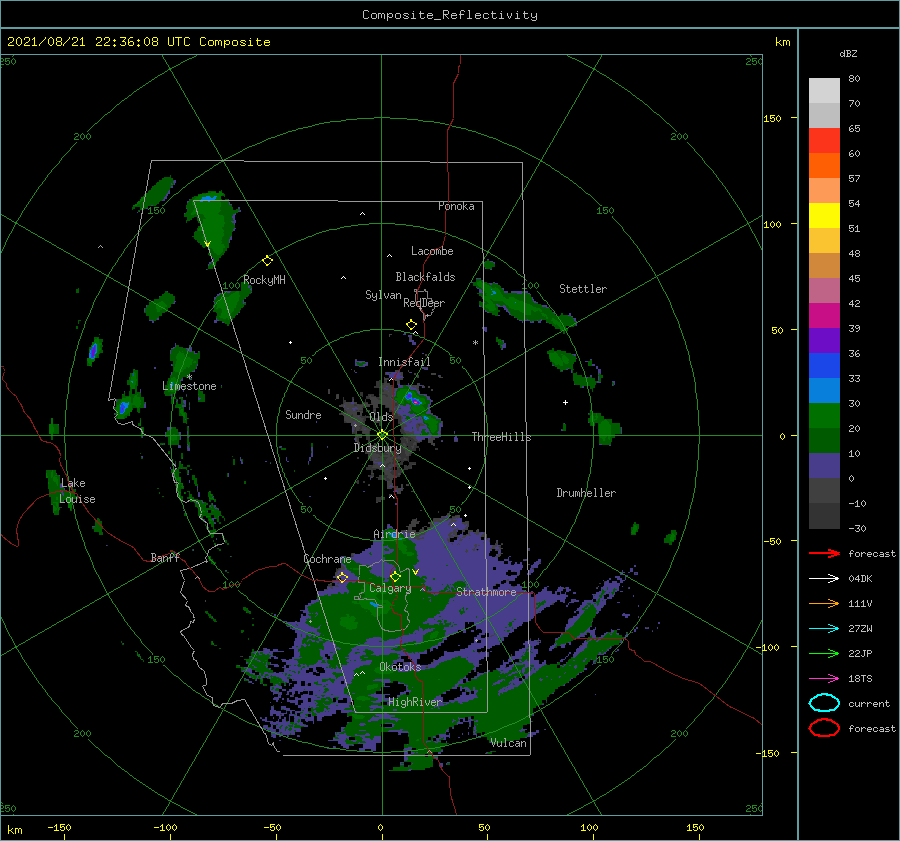This screenshot has height=841, width=900.
Task: Click the Cochrane city label
Action: (x=327, y=559)
